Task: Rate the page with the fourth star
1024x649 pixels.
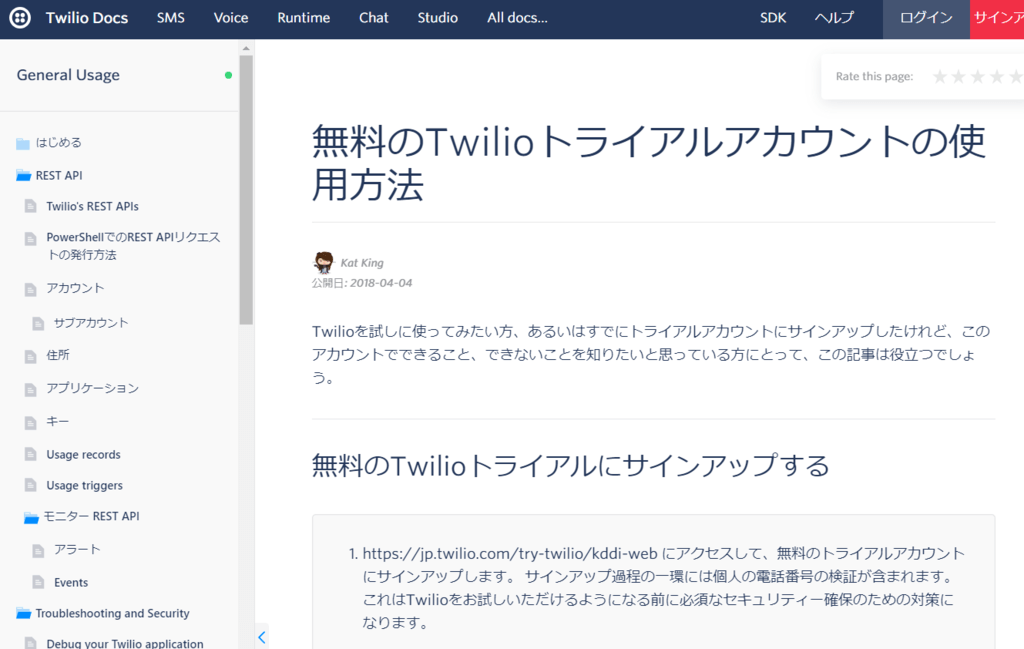Action: (997, 77)
